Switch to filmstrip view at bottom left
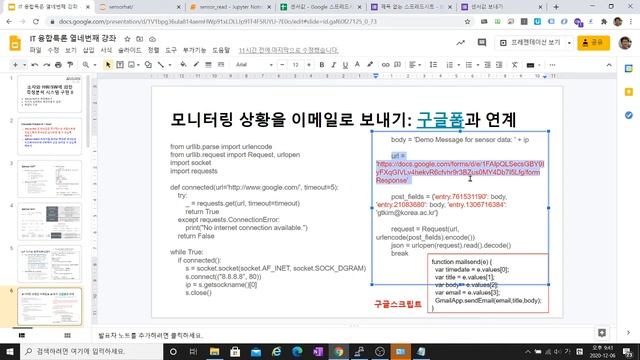The width and height of the screenshot is (640, 360). pos(22,336)
